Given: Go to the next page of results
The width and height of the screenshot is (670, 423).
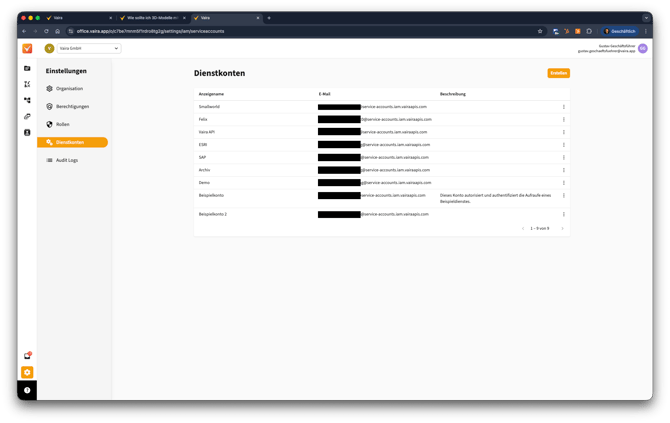Looking at the screenshot, I should (562, 229).
